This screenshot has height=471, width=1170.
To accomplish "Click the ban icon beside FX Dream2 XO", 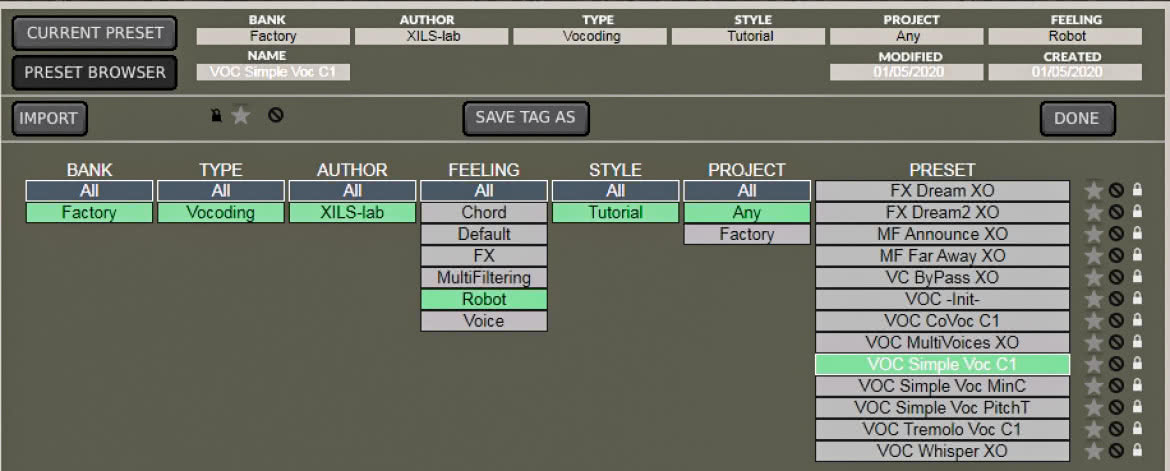I will 1116,212.
